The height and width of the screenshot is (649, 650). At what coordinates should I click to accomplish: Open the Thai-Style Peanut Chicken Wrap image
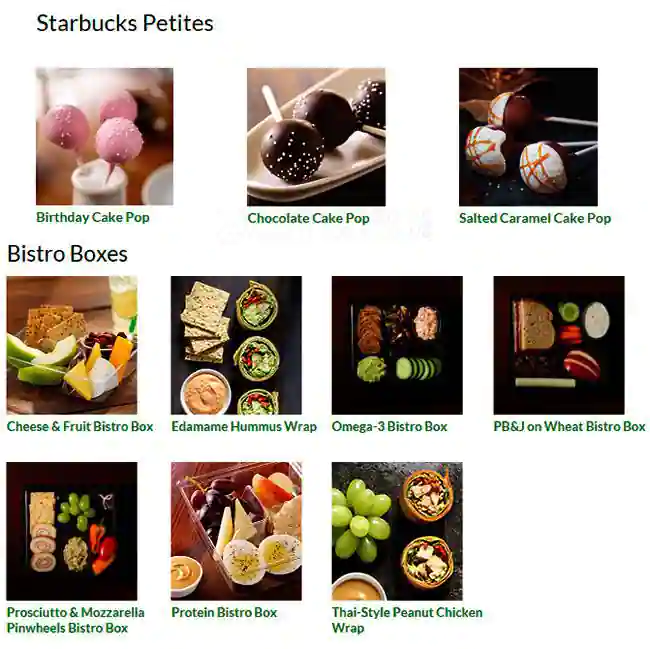click(397, 531)
